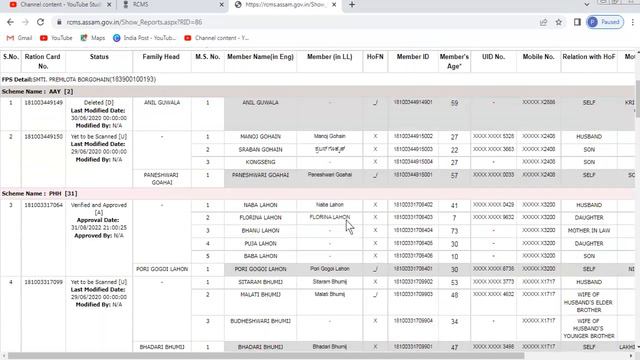Click PORI GOGOI LAHON family head
Viewport: 640px width, 360px height.
(162, 269)
